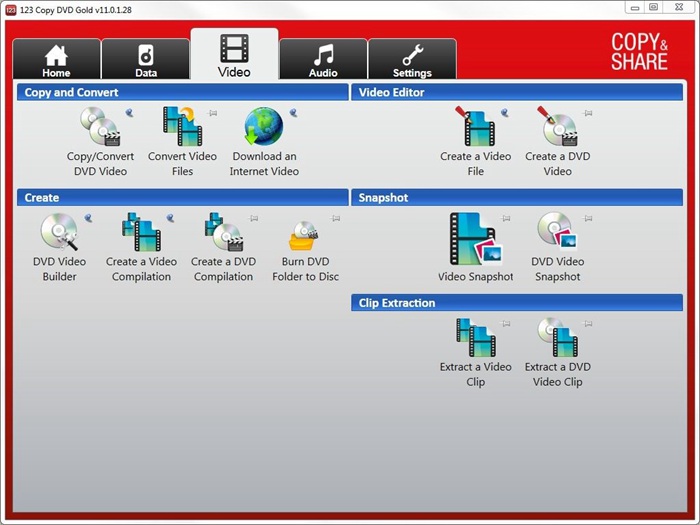Toggle pin next to Convert Video Files
The image size is (700, 525).
pyautogui.click(x=212, y=113)
